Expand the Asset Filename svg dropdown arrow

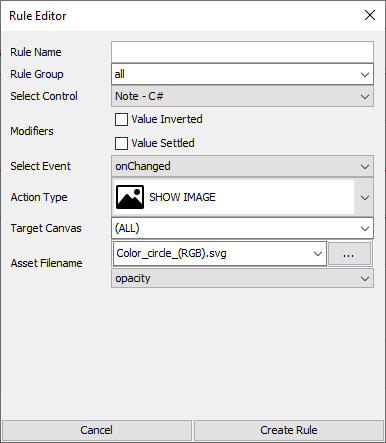[318, 254]
